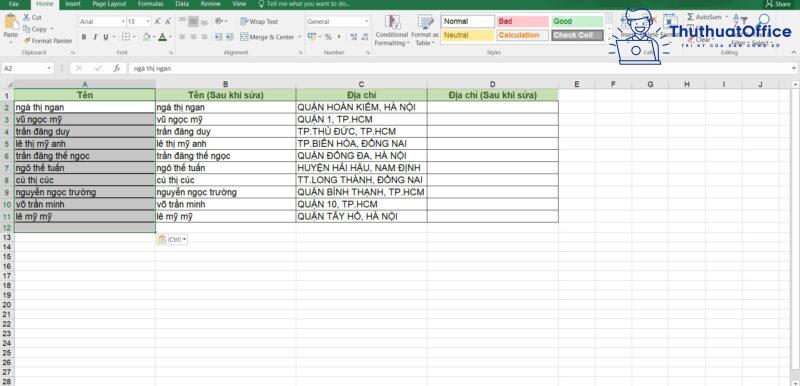Apply the Check Cell style
The width and height of the screenshot is (800, 386).
coord(577,35)
